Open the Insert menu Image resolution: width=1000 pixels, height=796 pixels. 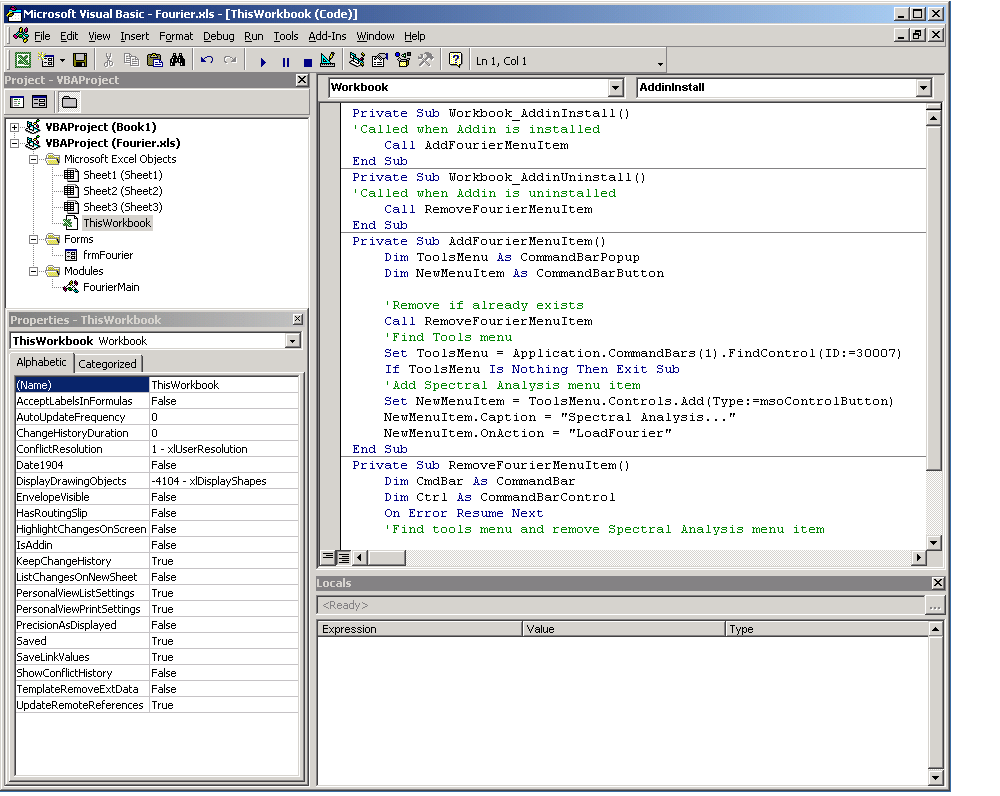[x=135, y=36]
